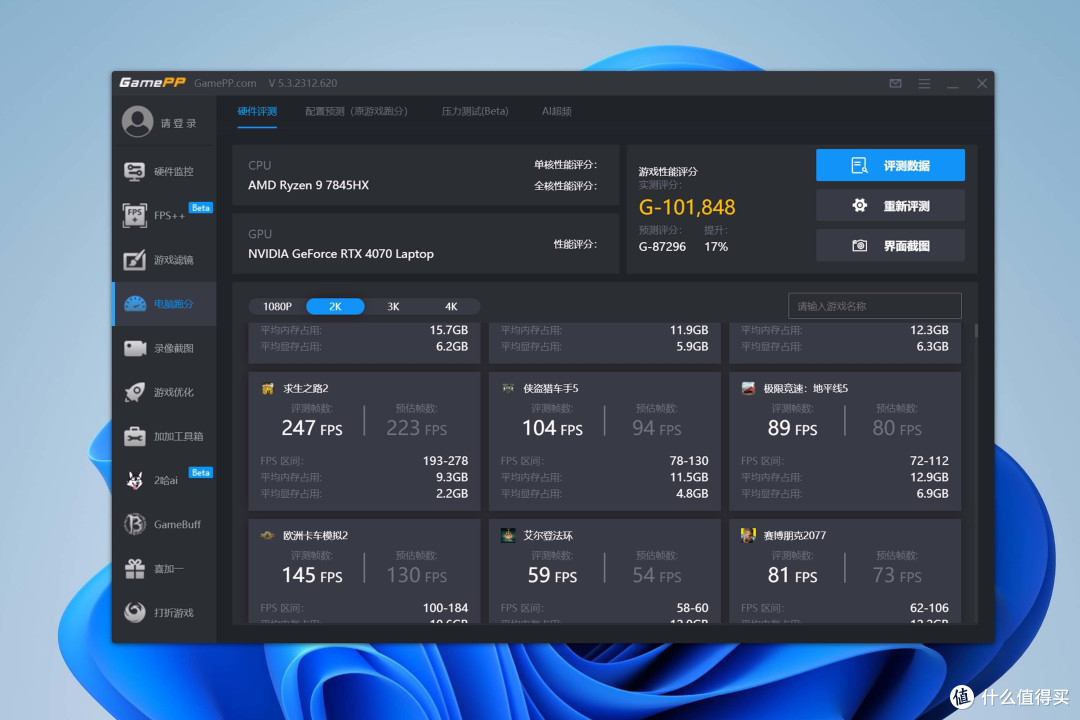
Task: Click NVIDIA GeForce RTX 4070 Laptop text
Action: pos(341,254)
